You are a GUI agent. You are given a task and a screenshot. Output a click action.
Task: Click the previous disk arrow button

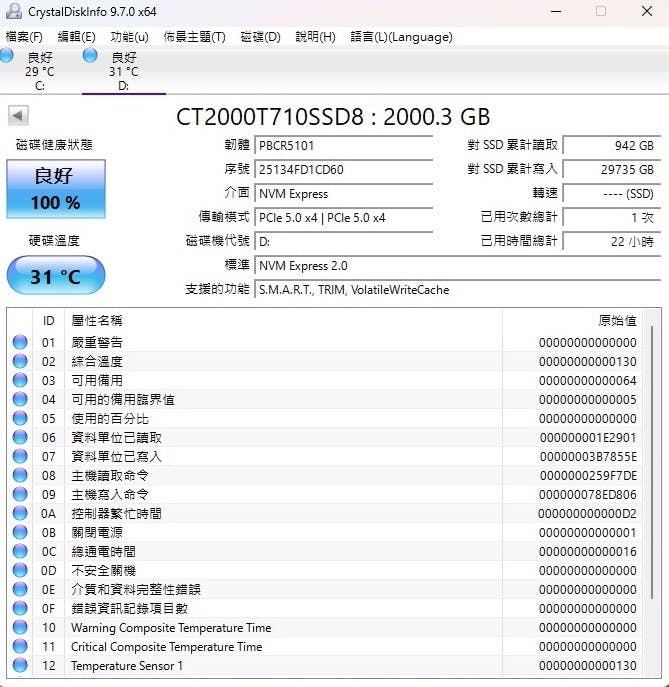tap(18, 116)
